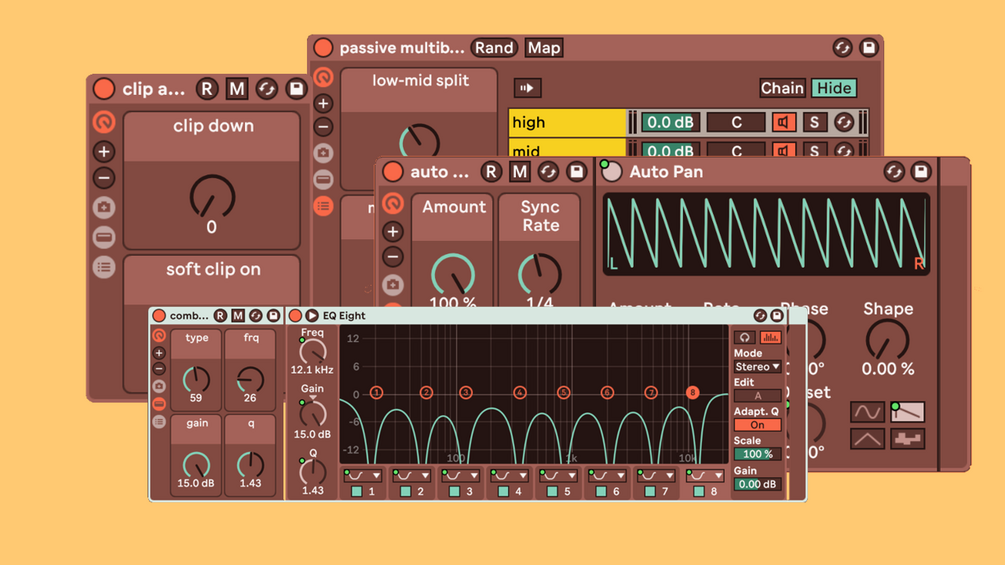1005x565 pixels.
Task: Remove a macro with minus on clip rack
Action: [104, 177]
